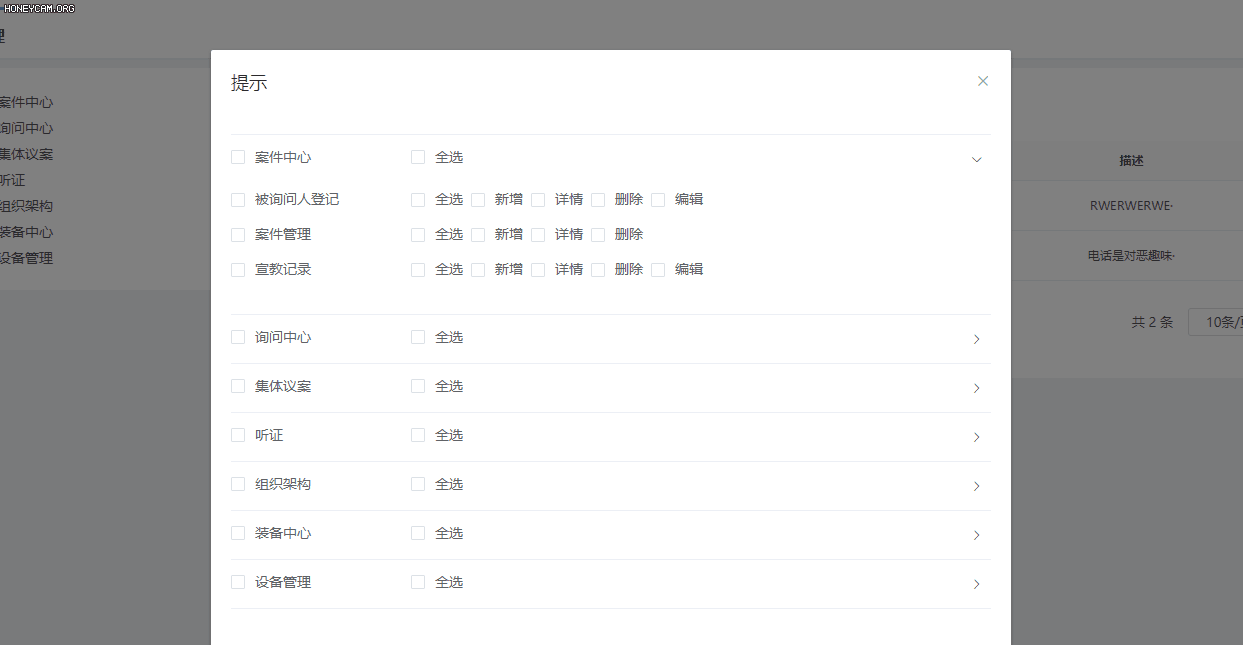Enable 新增 for 案件管理

[478, 234]
